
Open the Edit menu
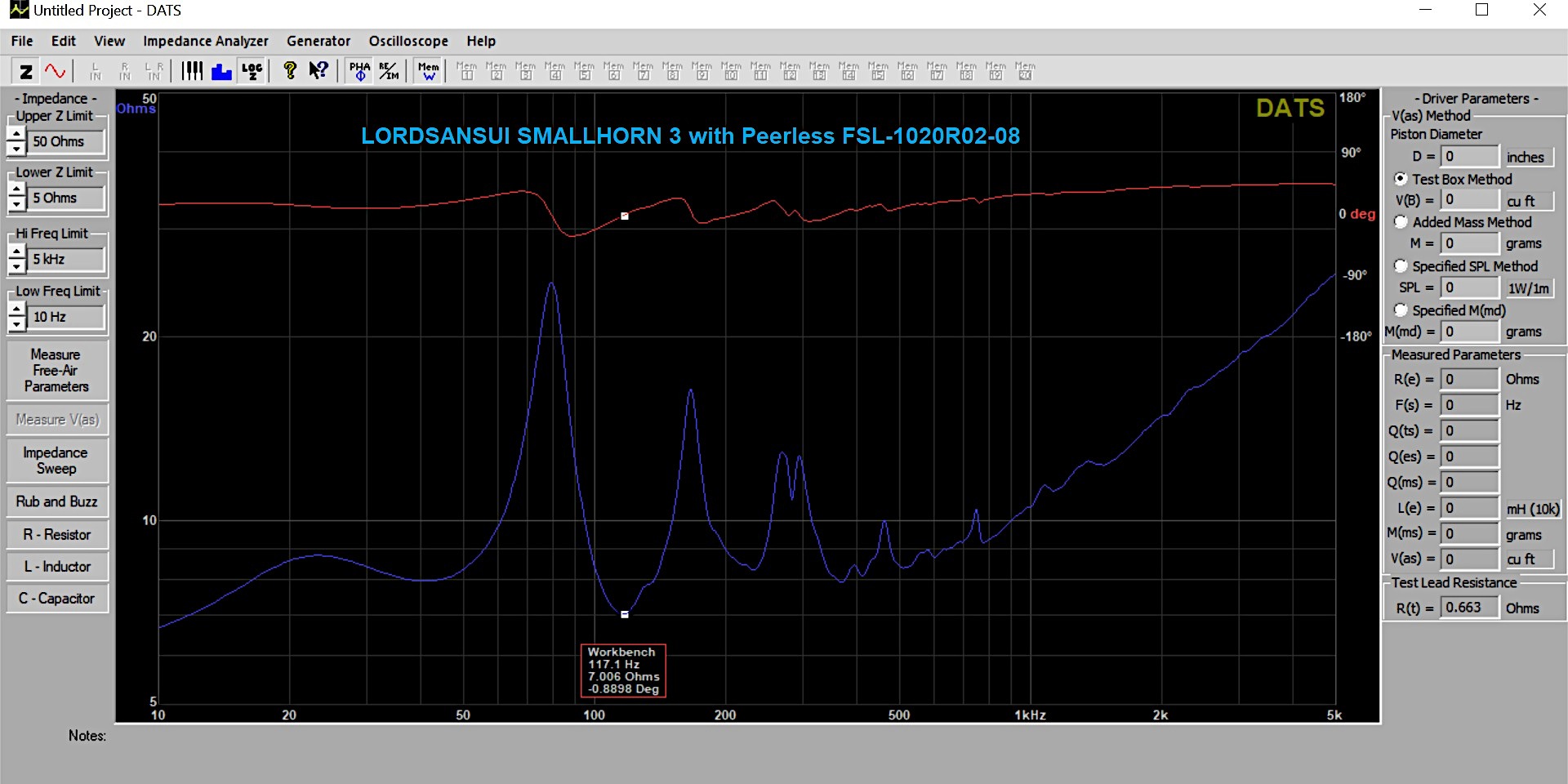pyautogui.click(x=63, y=41)
